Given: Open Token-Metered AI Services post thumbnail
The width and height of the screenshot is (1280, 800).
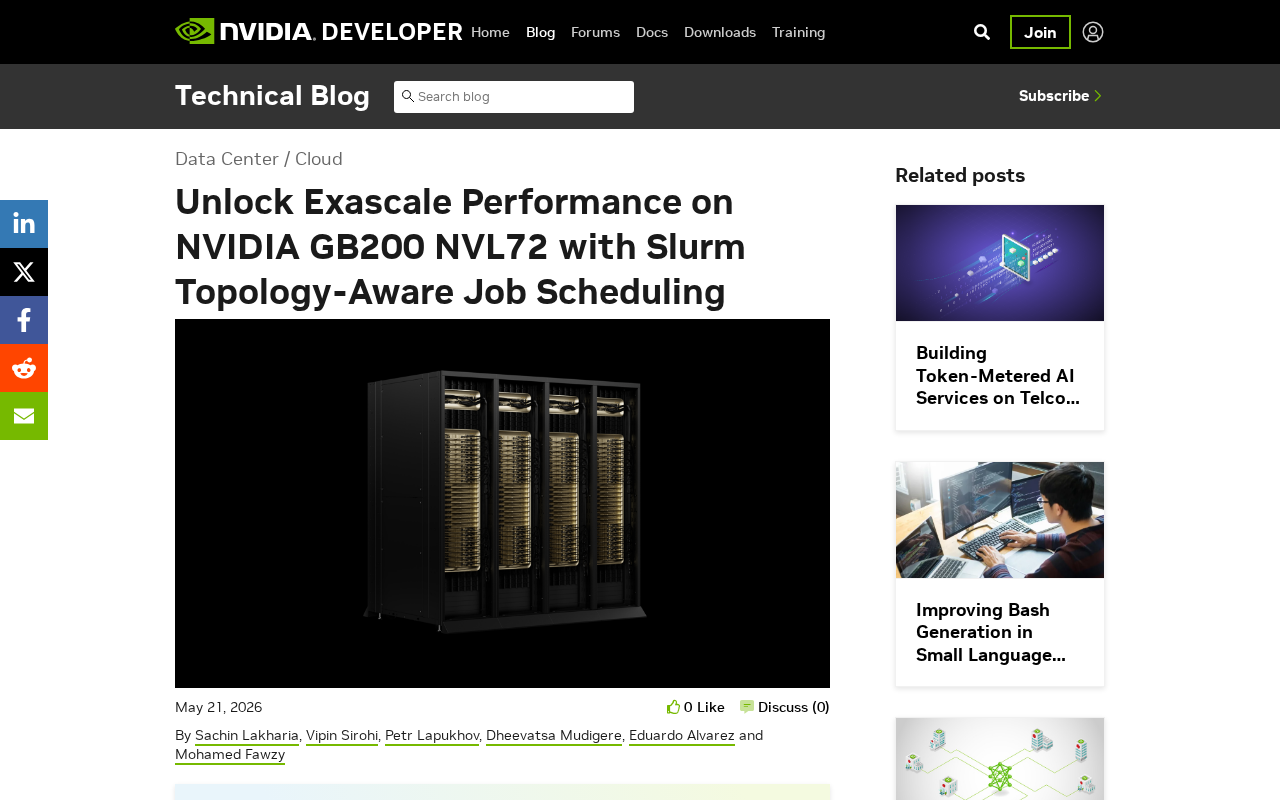Looking at the screenshot, I should [1000, 263].
